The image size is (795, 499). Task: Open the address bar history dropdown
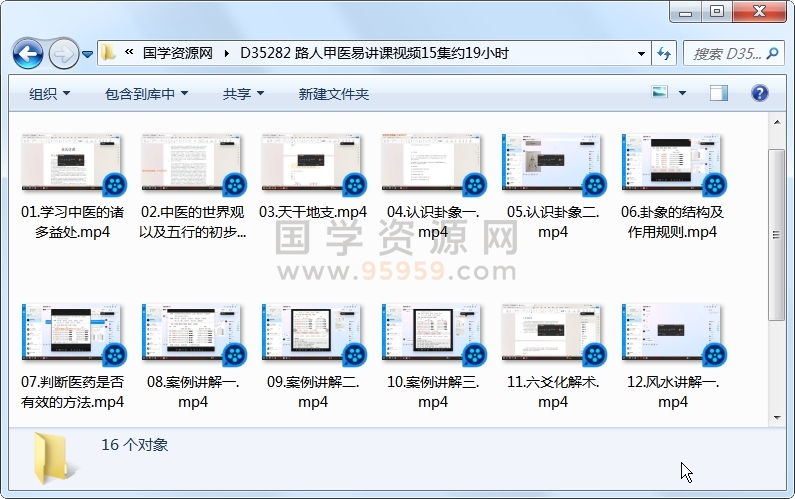pos(641,53)
